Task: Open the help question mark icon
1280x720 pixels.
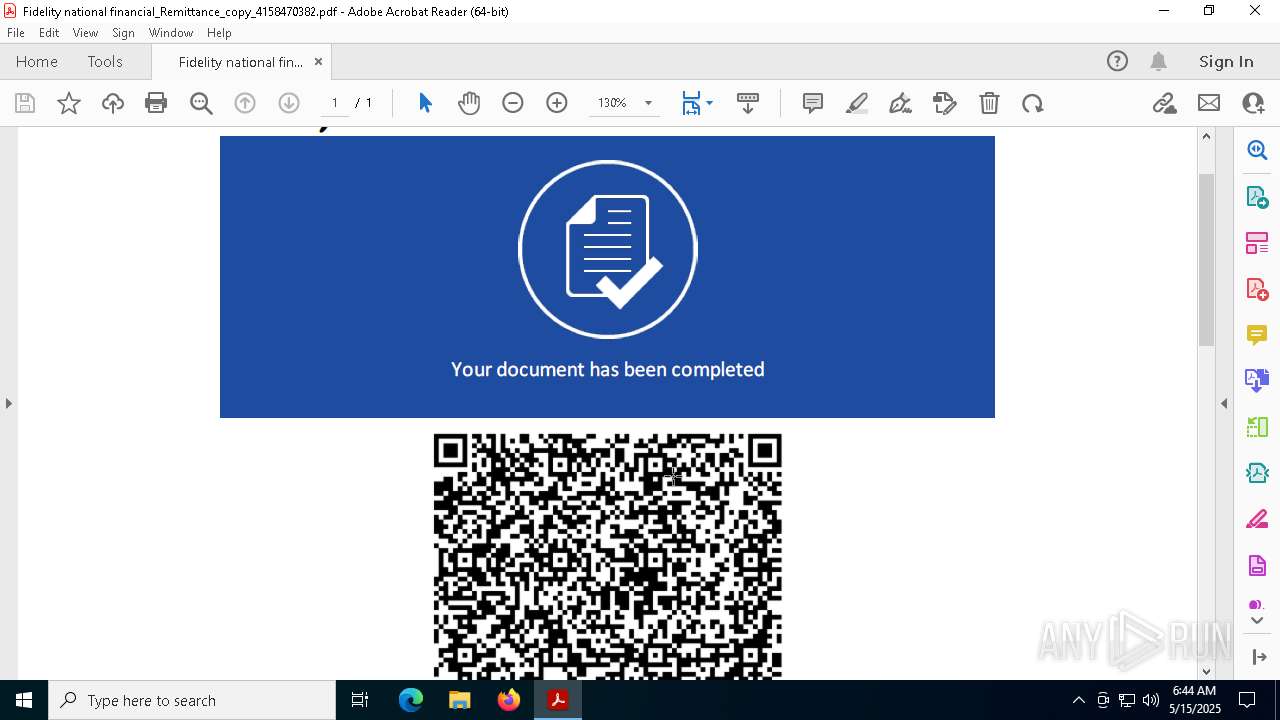Action: click(x=1117, y=62)
